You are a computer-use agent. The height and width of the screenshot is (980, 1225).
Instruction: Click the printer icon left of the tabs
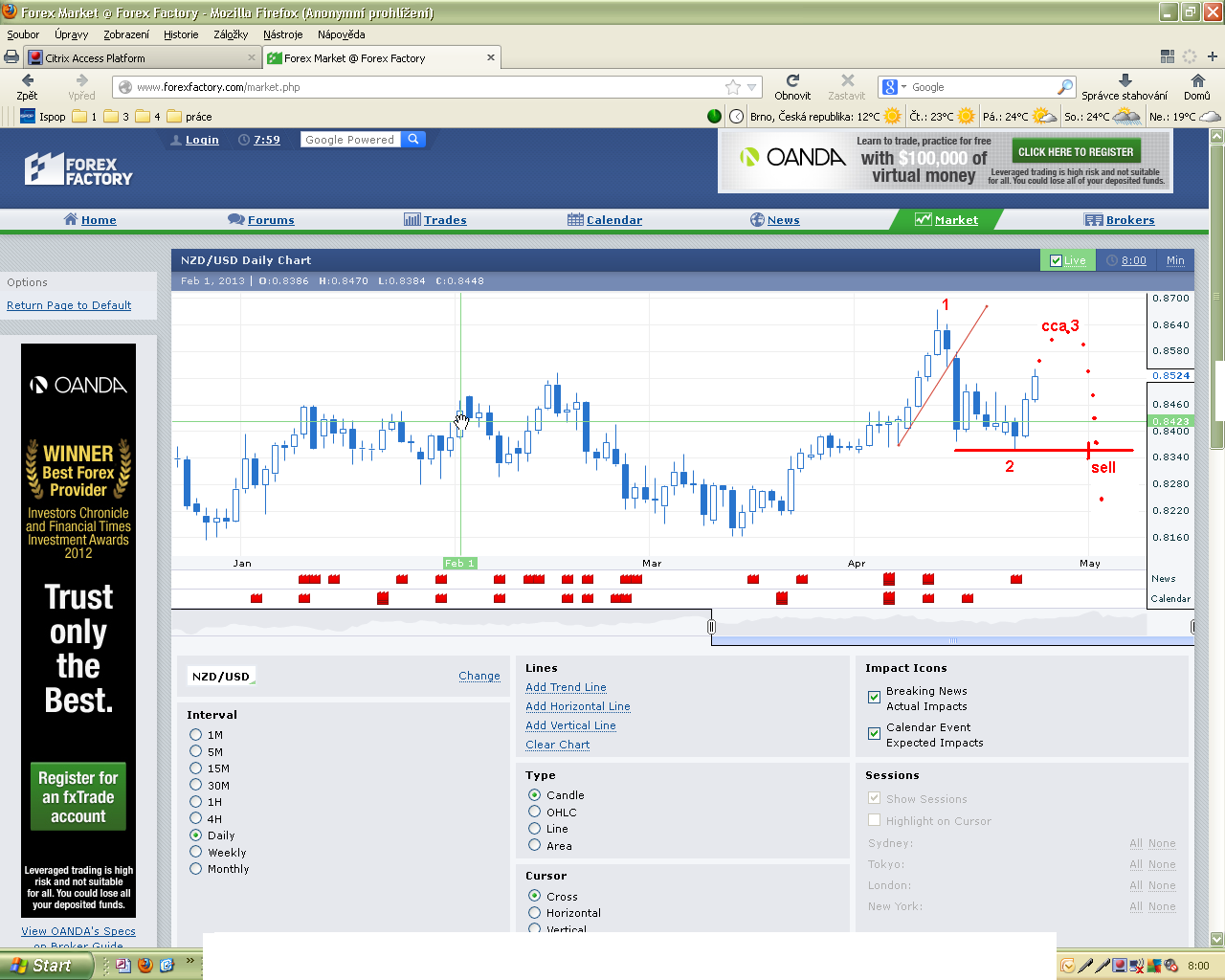(11, 57)
